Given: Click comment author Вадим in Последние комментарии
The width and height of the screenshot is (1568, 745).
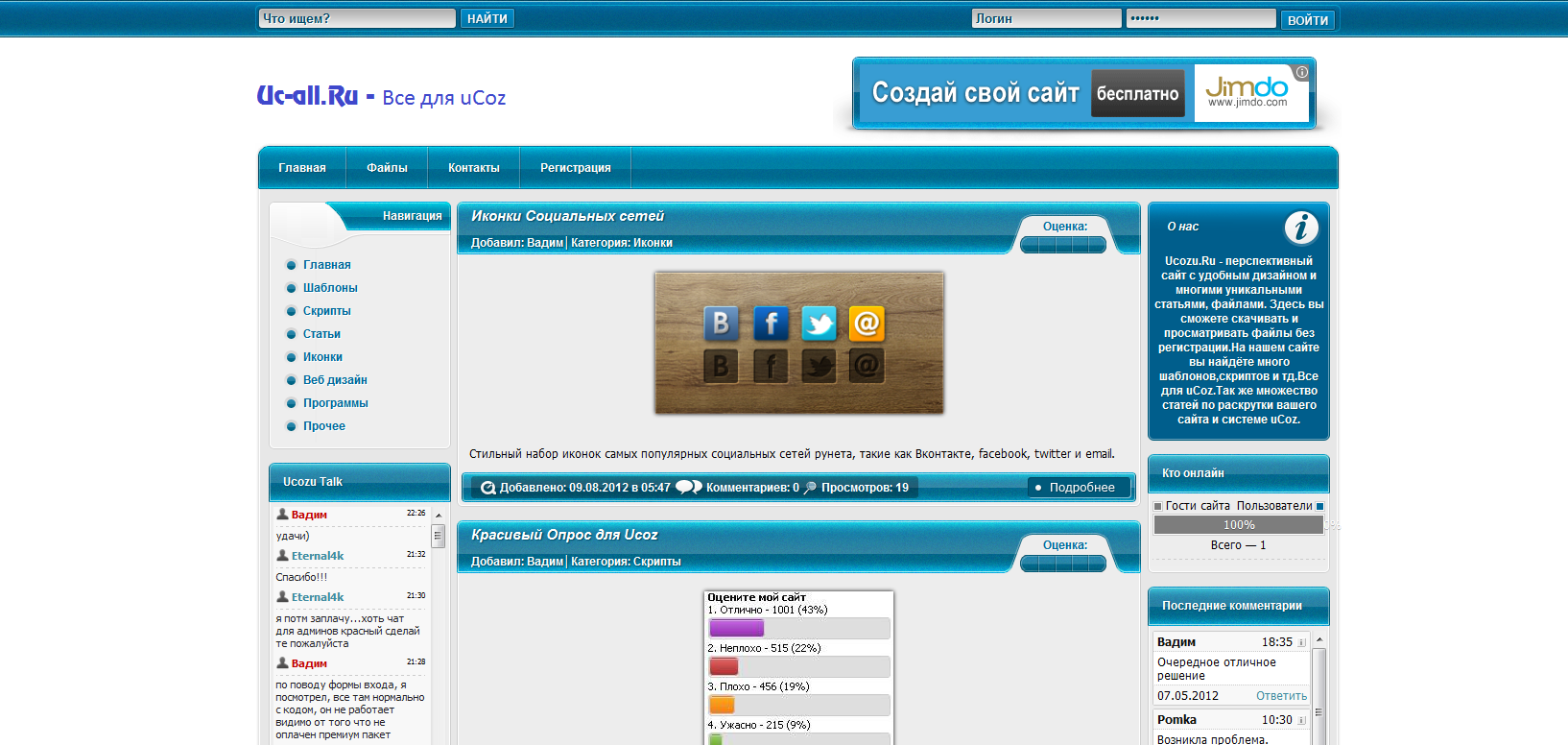Looking at the screenshot, I should pyautogui.click(x=1176, y=642).
